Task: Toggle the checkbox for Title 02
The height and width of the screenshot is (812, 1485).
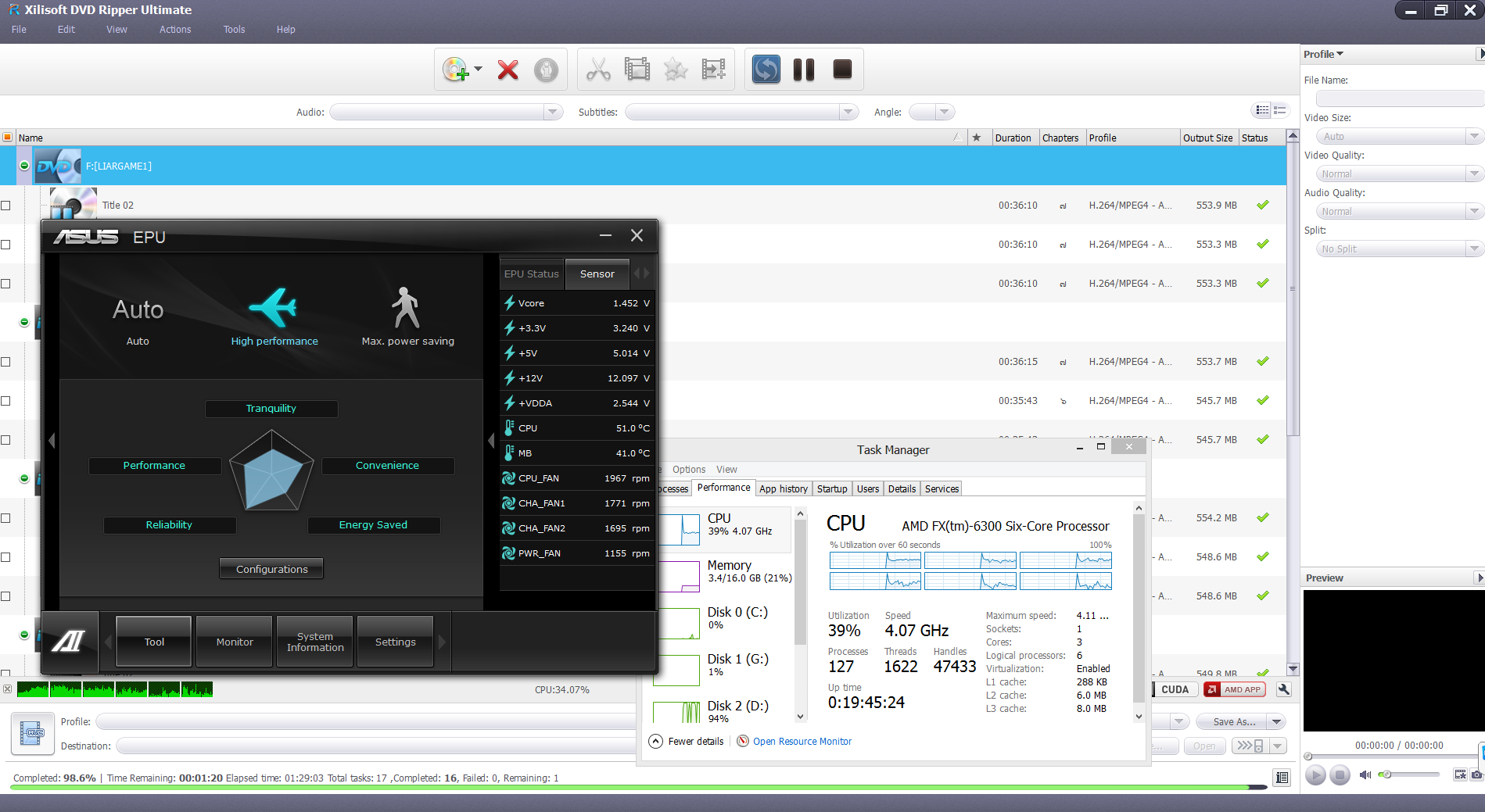Action: pos(5,206)
